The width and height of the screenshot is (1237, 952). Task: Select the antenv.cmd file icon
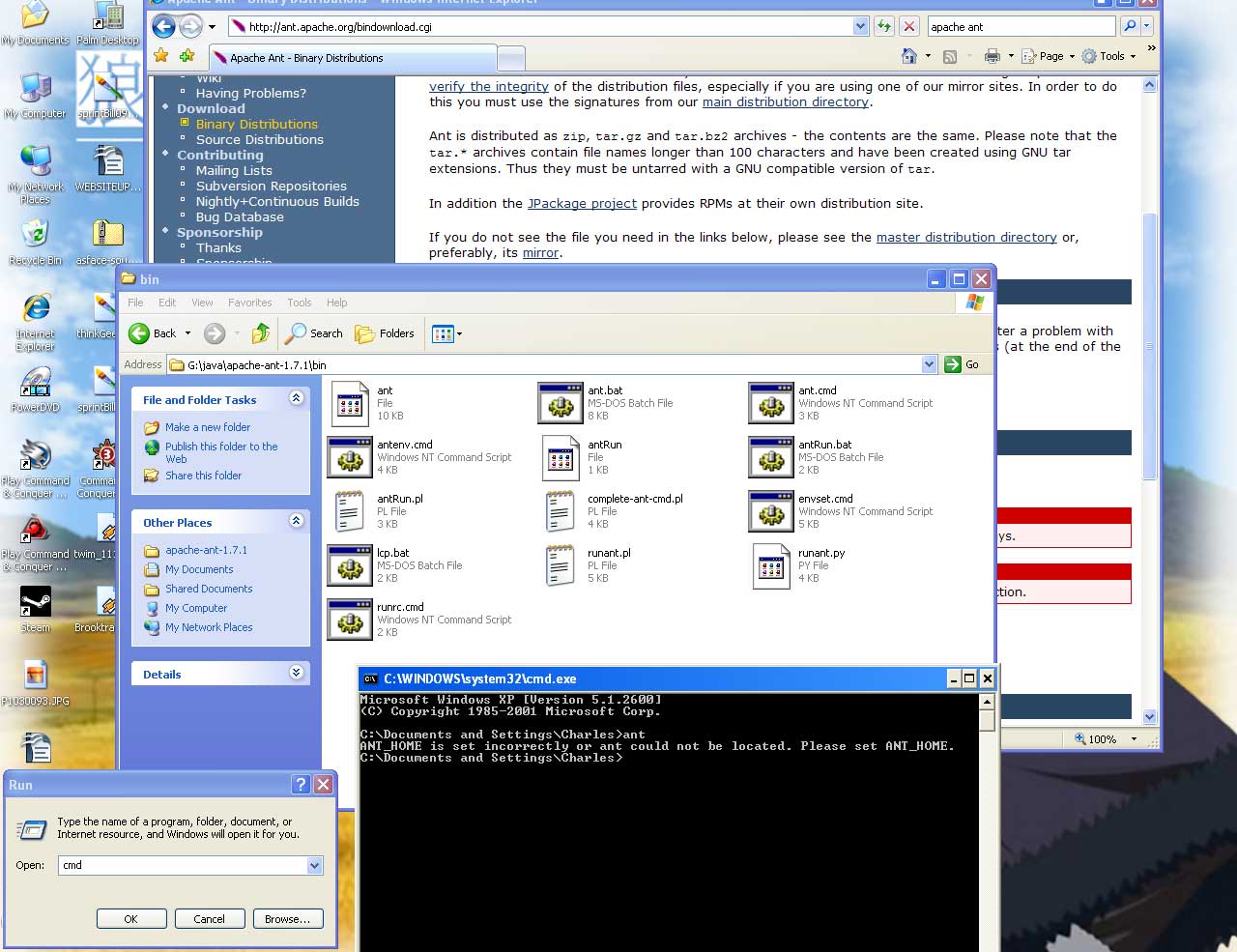pos(350,457)
